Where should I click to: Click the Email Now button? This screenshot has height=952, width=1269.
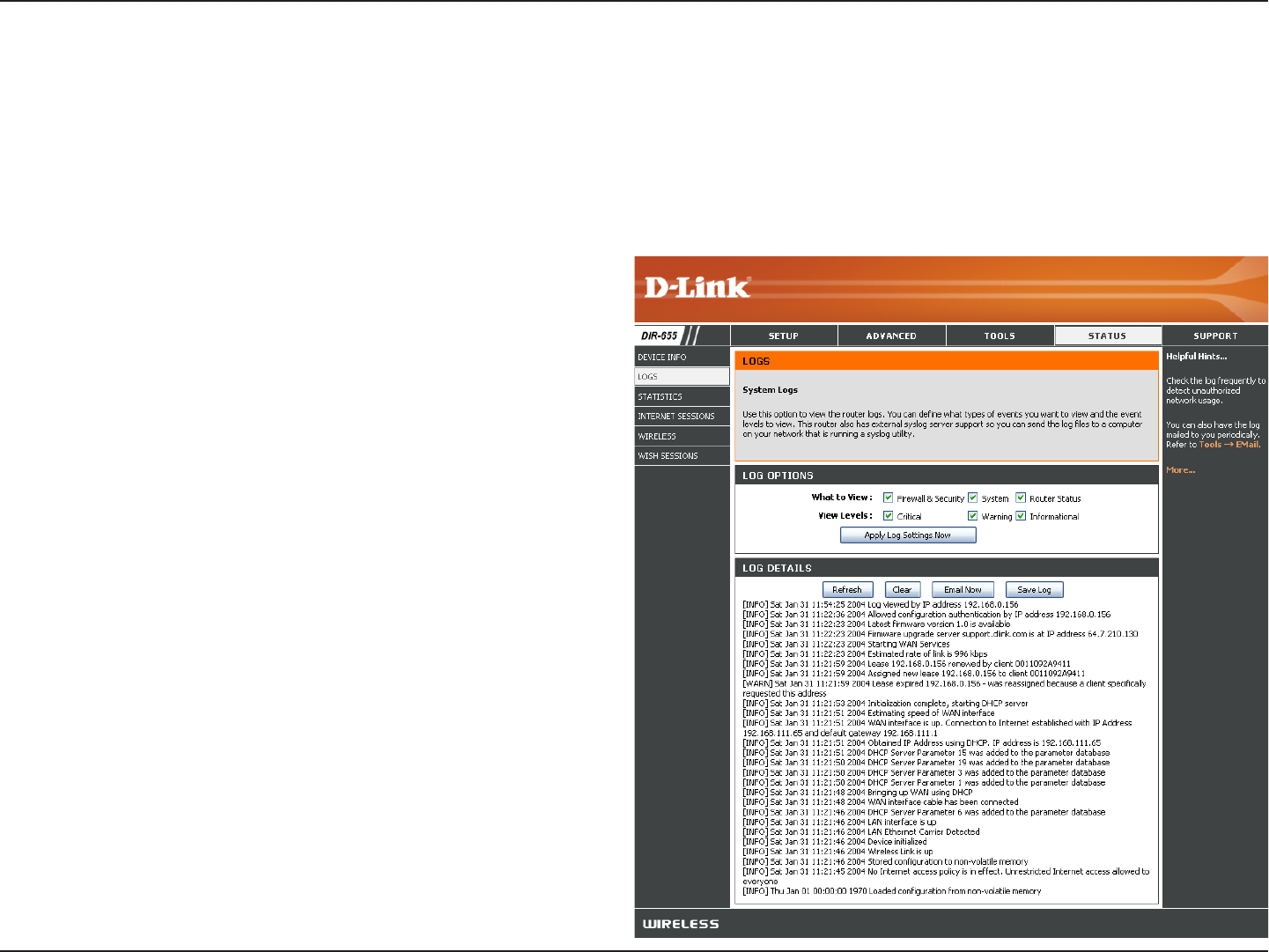(963, 589)
